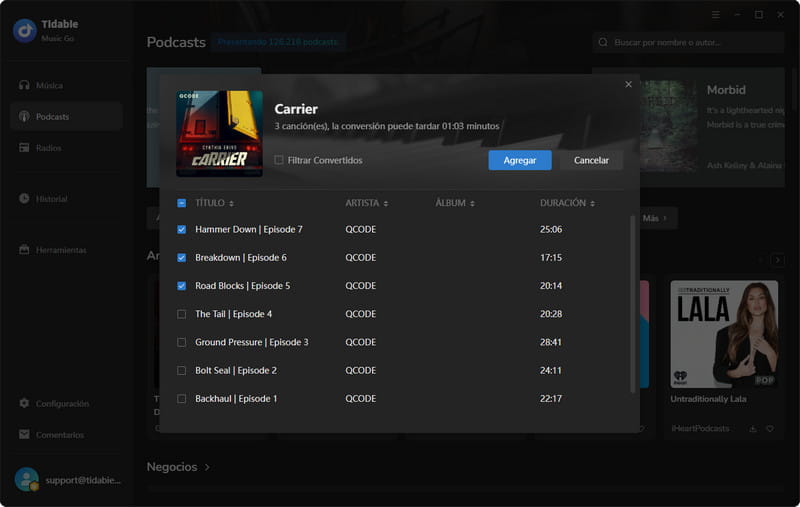Open Historial in the sidebar
Screen dimensions: 800x507
tap(66, 199)
